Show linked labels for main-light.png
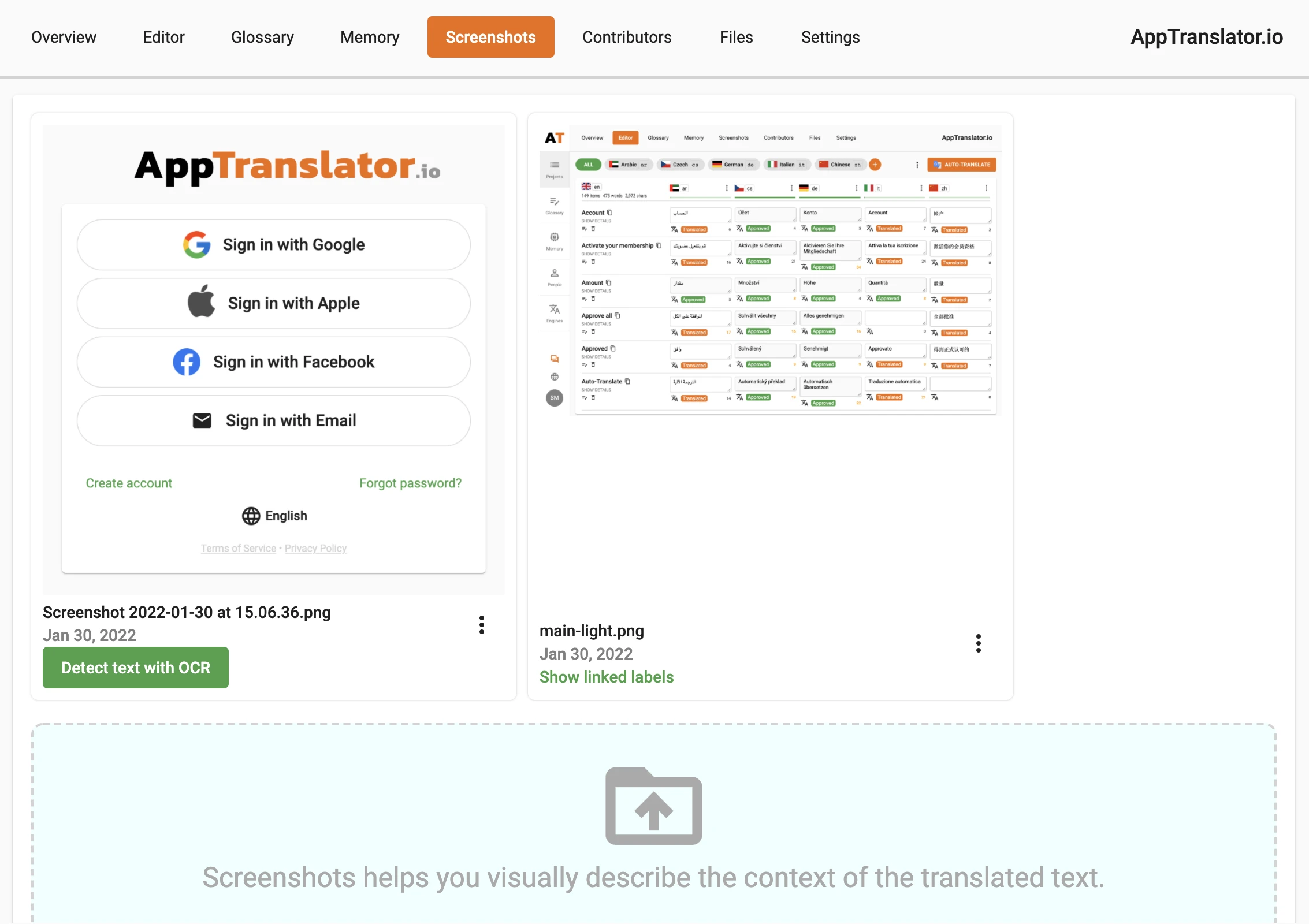Image resolution: width=1309 pixels, height=924 pixels. (x=607, y=677)
